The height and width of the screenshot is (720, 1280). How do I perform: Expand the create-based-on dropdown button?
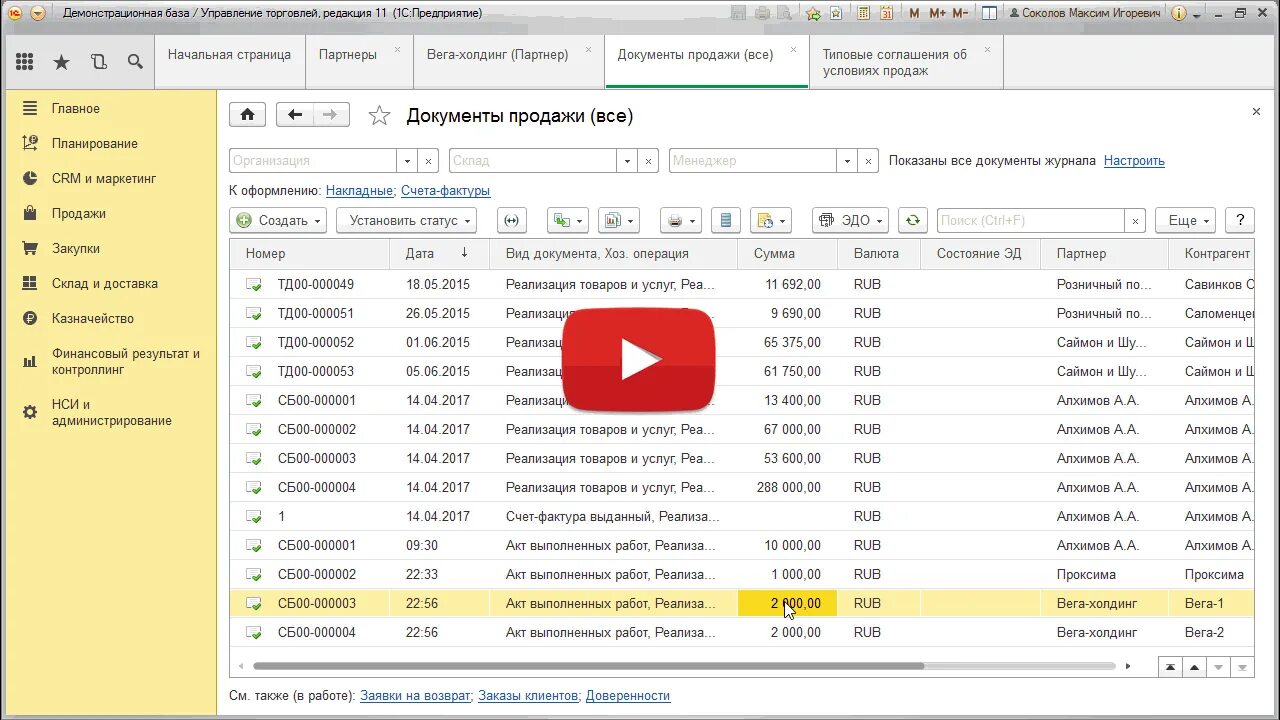[567, 220]
